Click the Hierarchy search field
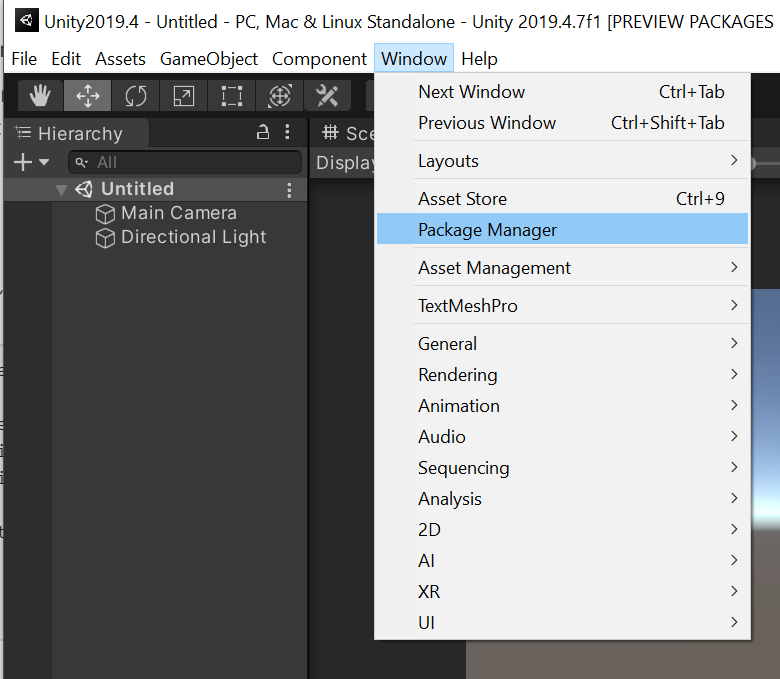The width and height of the screenshot is (780, 679). coord(185,162)
